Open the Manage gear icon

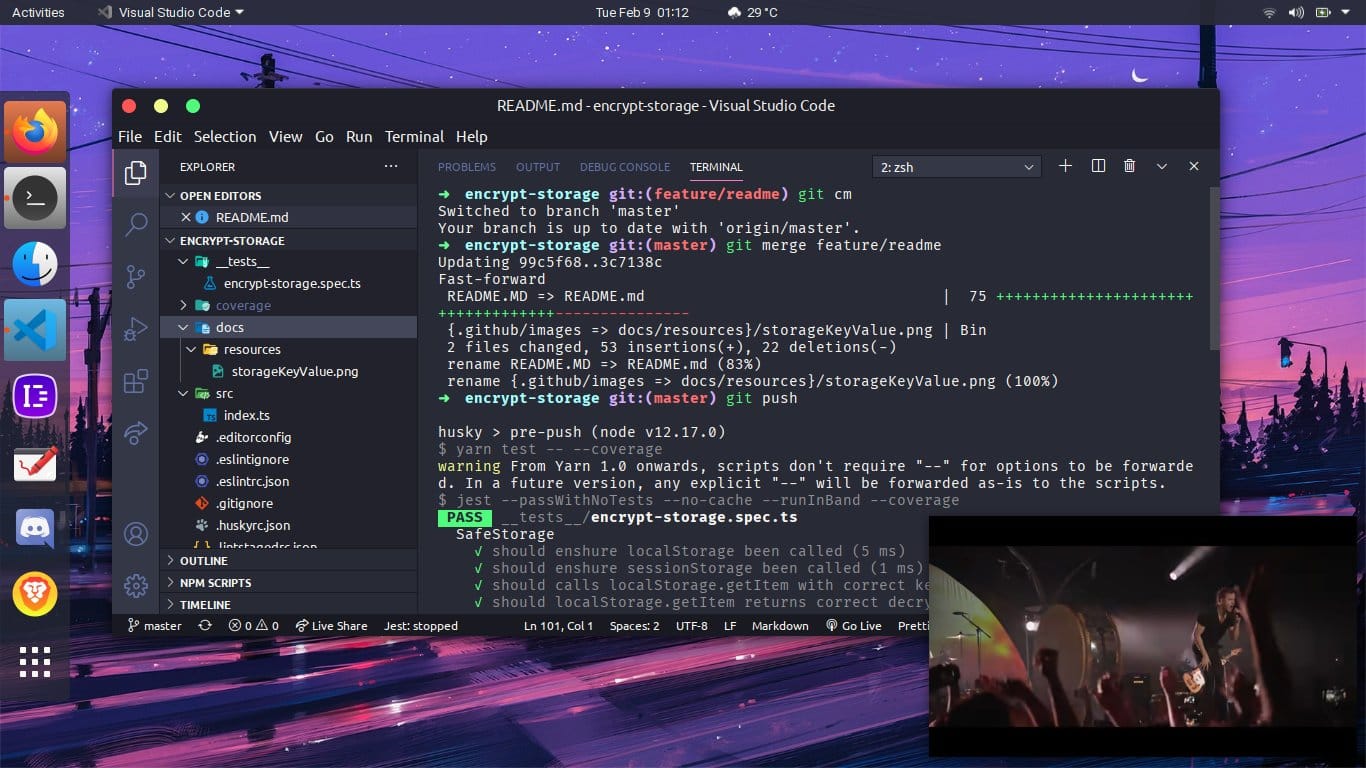136,586
